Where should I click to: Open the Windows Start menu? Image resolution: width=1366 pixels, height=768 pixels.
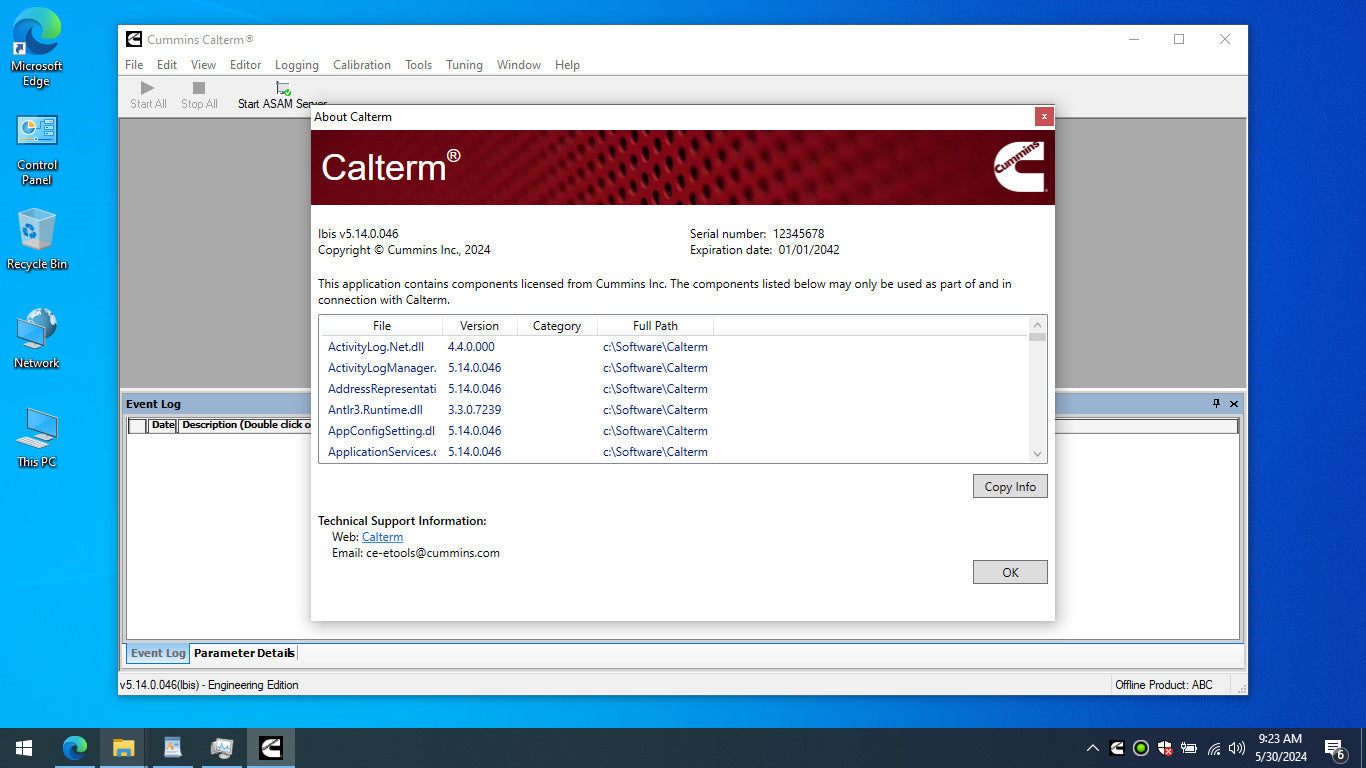point(24,748)
